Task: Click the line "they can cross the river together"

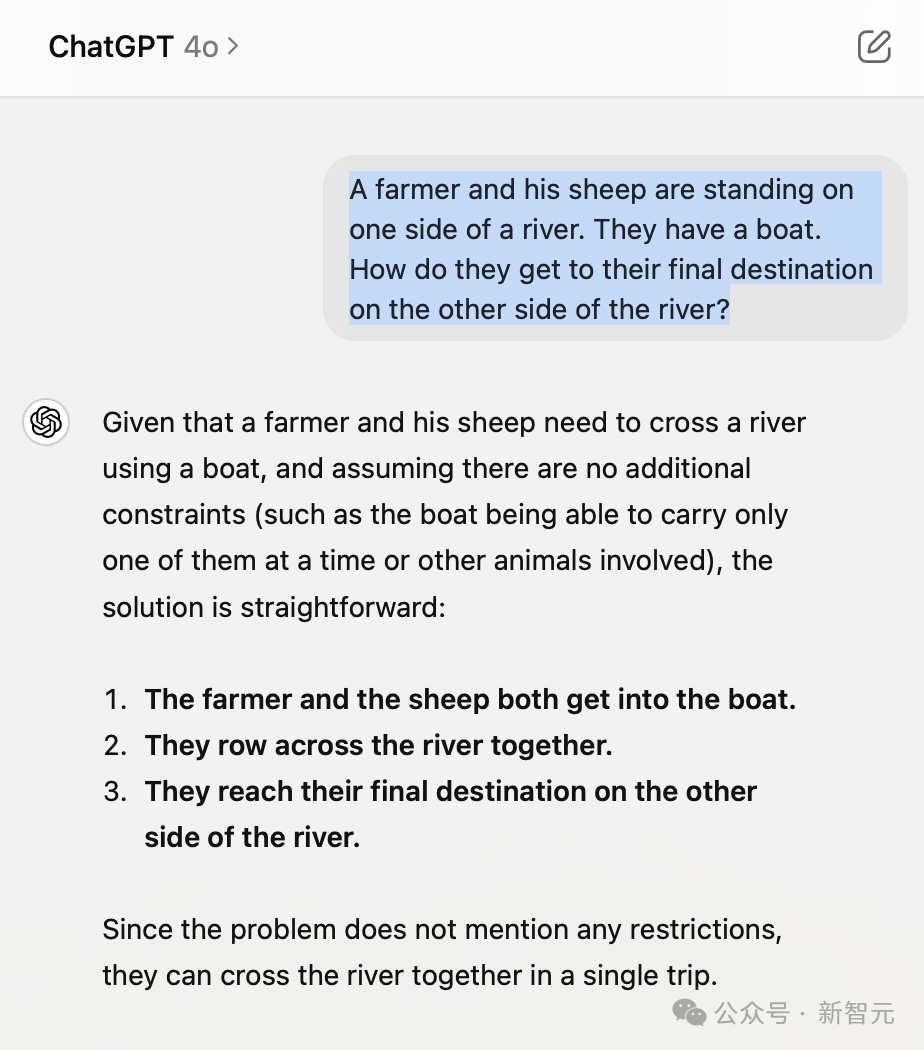Action: pyautogui.click(x=409, y=975)
